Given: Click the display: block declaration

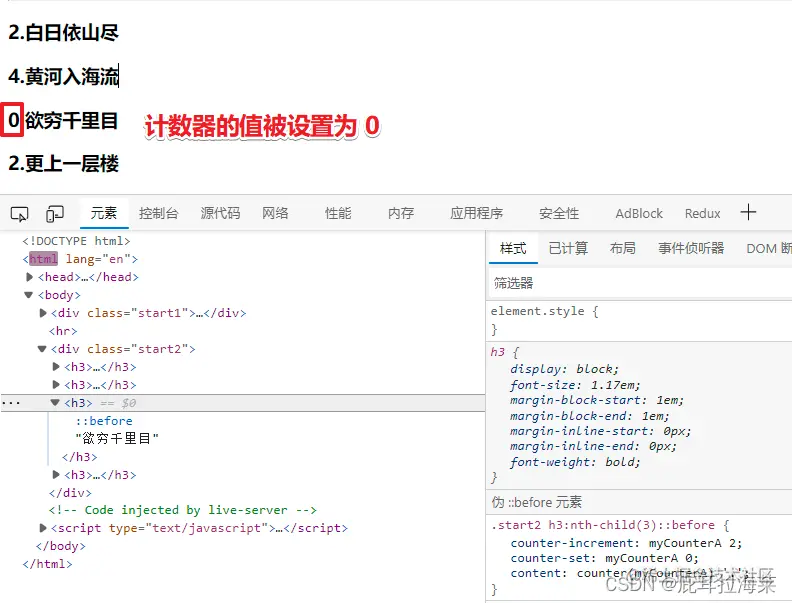Looking at the screenshot, I should [564, 369].
